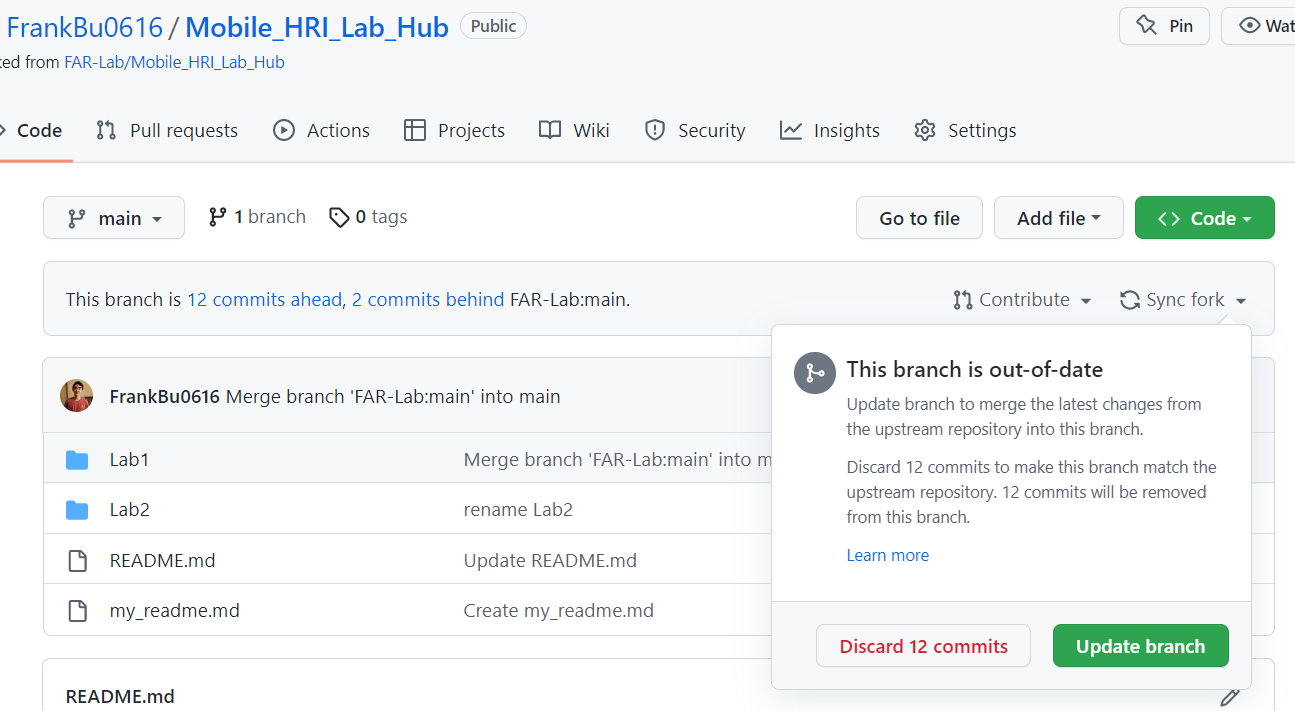Open the 'Update README.md' commit message
The image size is (1295, 711).
[x=550, y=560]
